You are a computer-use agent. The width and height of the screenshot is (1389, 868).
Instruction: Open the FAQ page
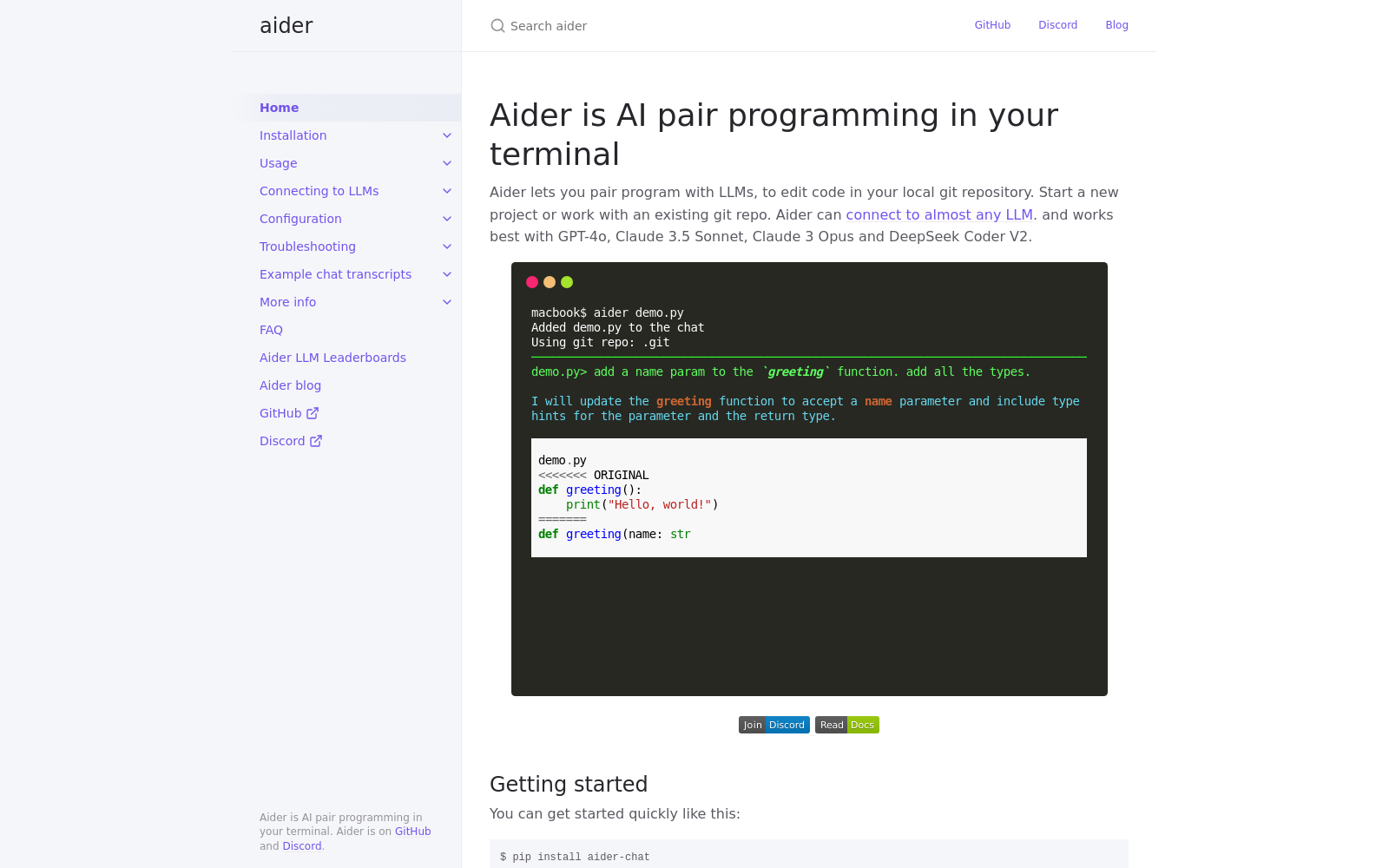pyautogui.click(x=271, y=330)
